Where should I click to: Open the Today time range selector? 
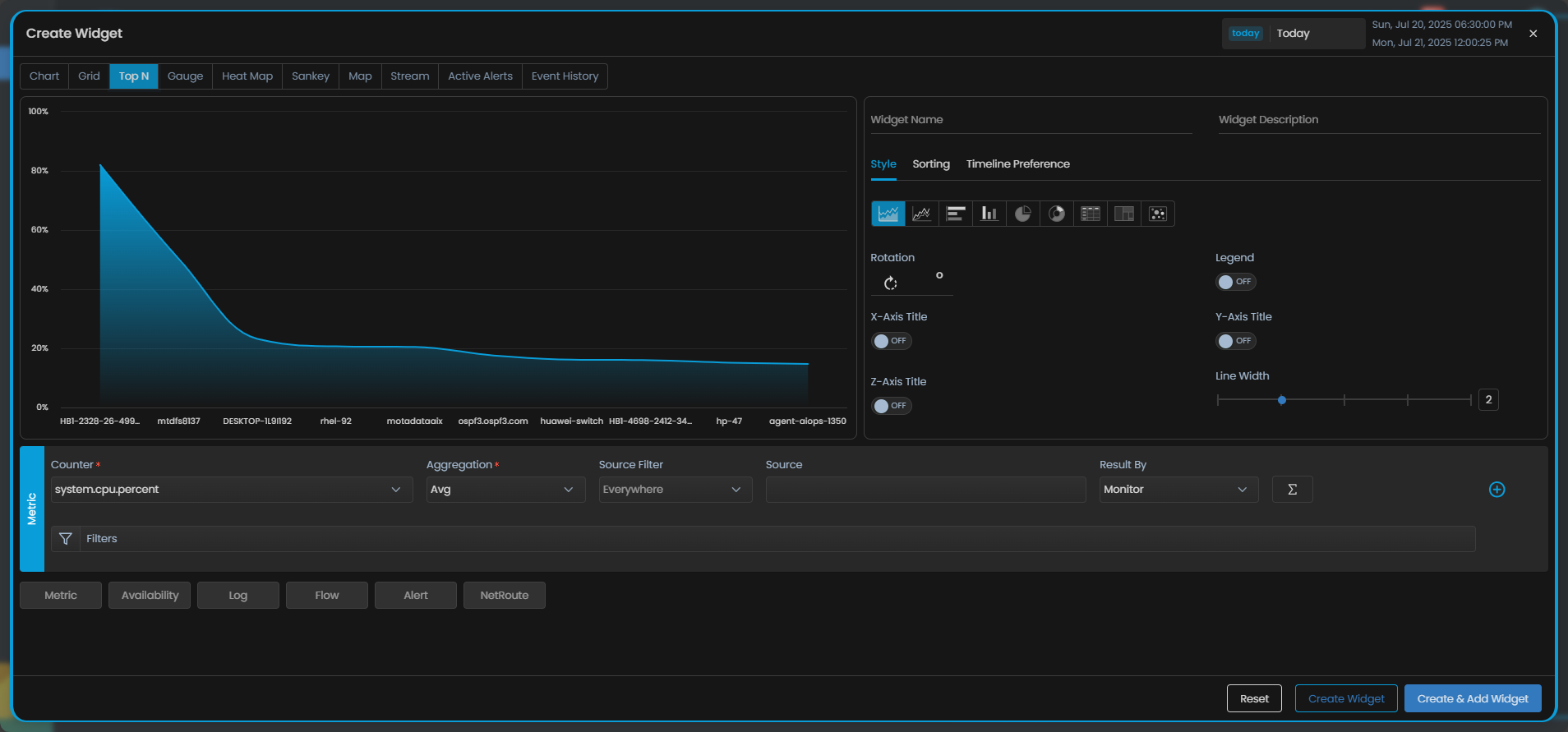[1294, 34]
